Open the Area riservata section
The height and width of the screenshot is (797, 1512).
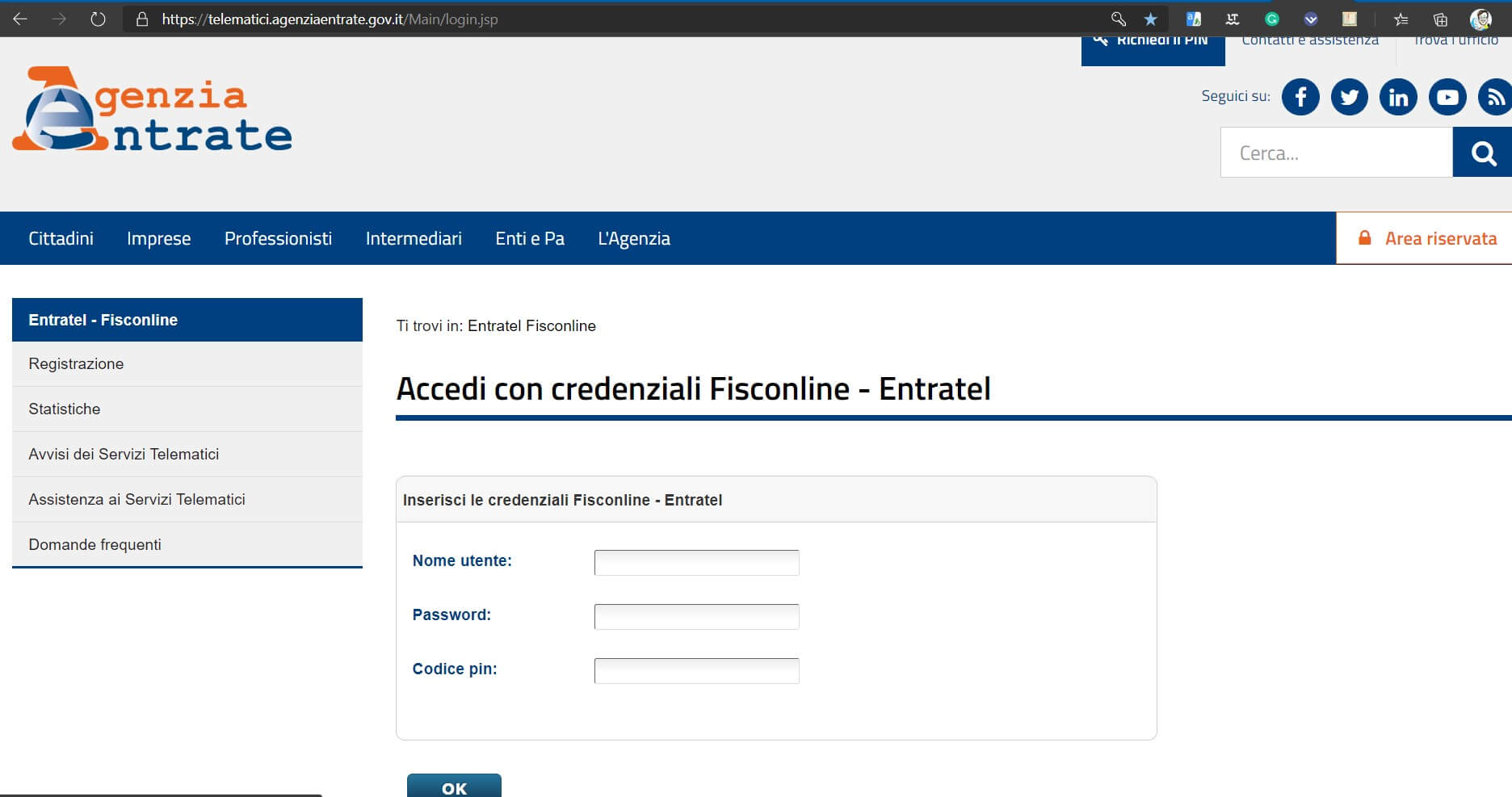tap(1428, 238)
